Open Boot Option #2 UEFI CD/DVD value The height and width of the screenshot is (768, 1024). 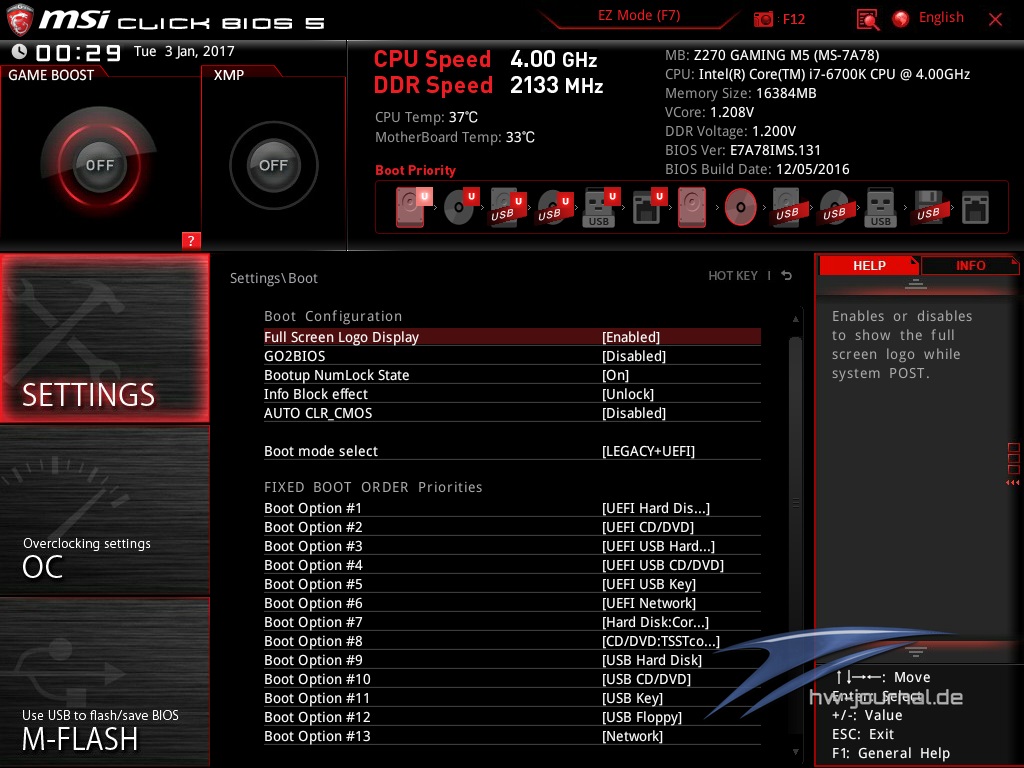[x=648, y=526]
